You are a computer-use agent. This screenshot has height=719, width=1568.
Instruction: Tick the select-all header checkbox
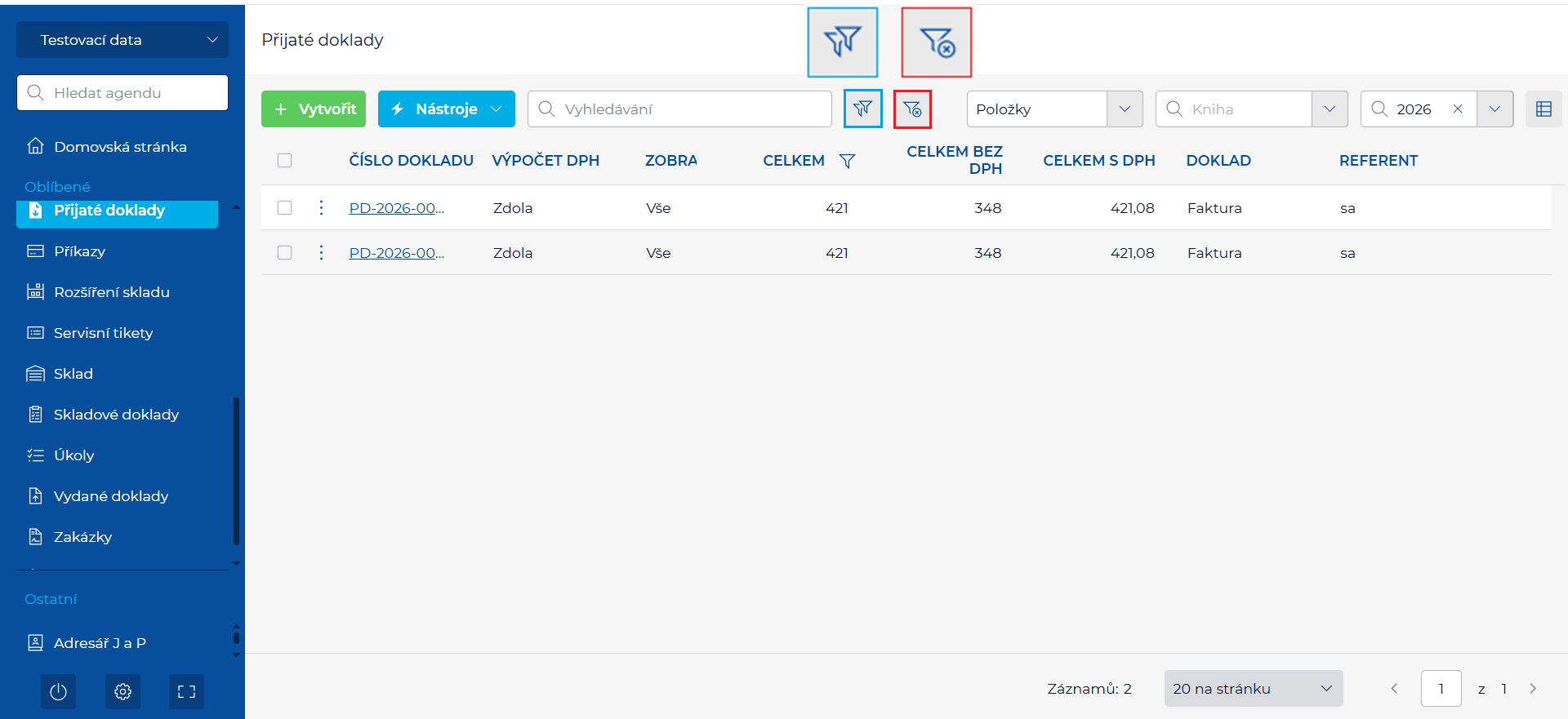point(284,161)
